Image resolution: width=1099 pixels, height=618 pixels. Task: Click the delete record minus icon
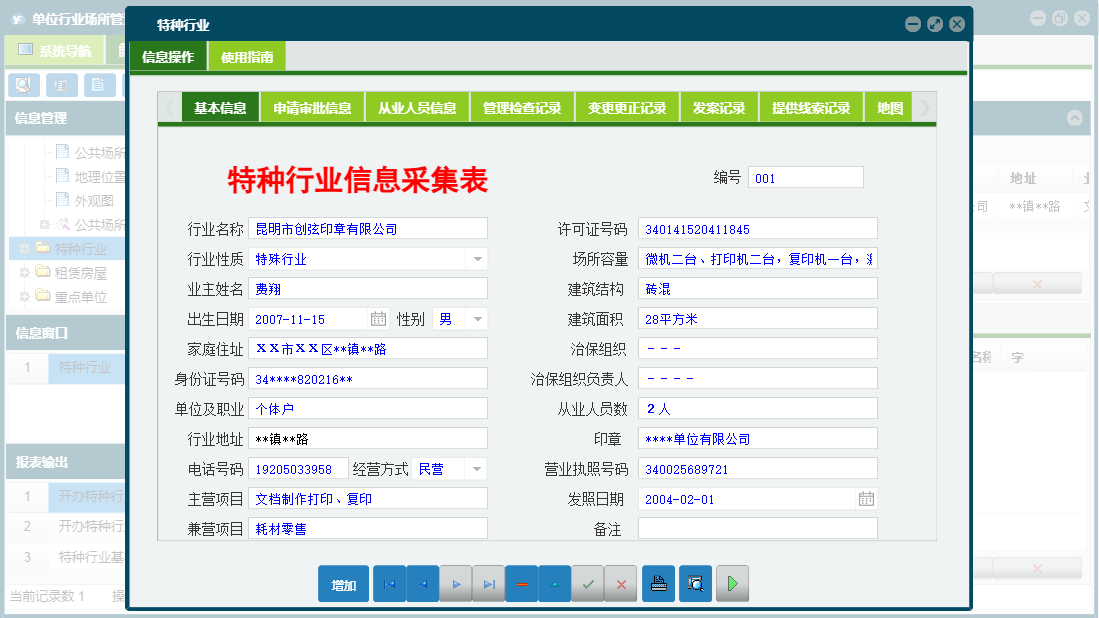tap(522, 583)
